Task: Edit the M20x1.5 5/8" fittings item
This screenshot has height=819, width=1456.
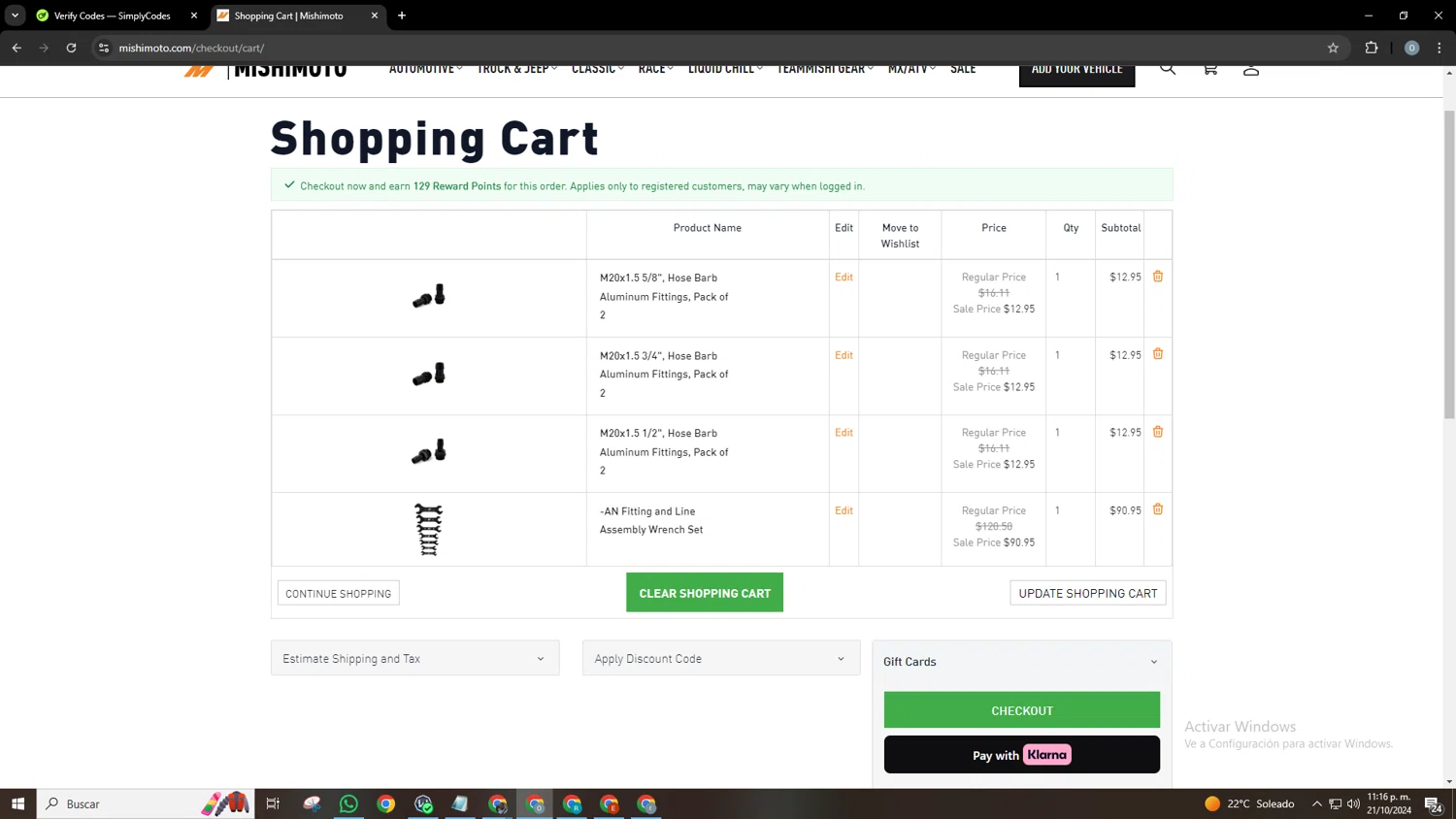Action: click(844, 278)
